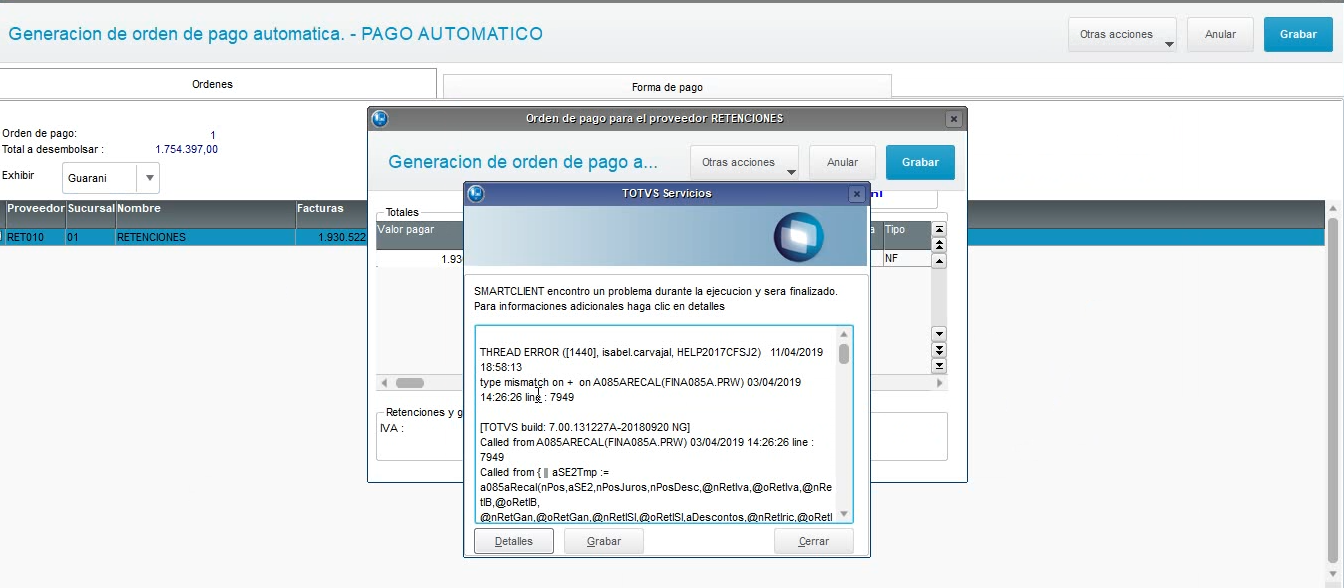The image size is (1344, 588).
Task: Page down in the Totales grid
Action: [x=939, y=350]
